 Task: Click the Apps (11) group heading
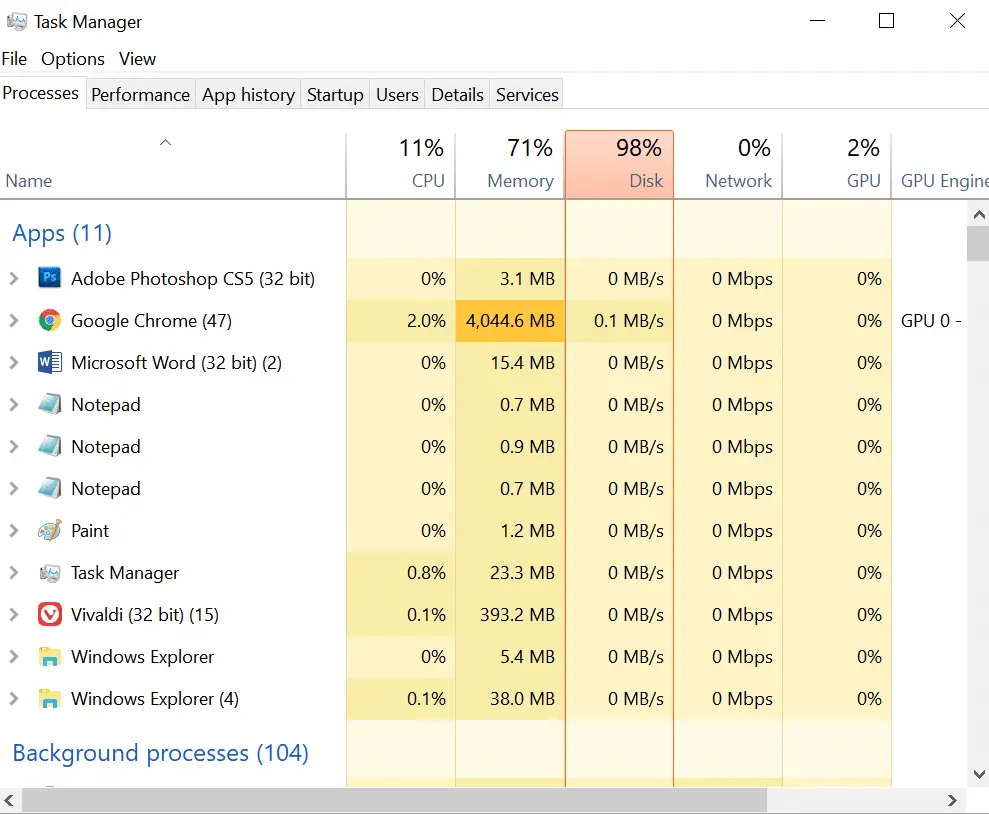pyautogui.click(x=62, y=233)
